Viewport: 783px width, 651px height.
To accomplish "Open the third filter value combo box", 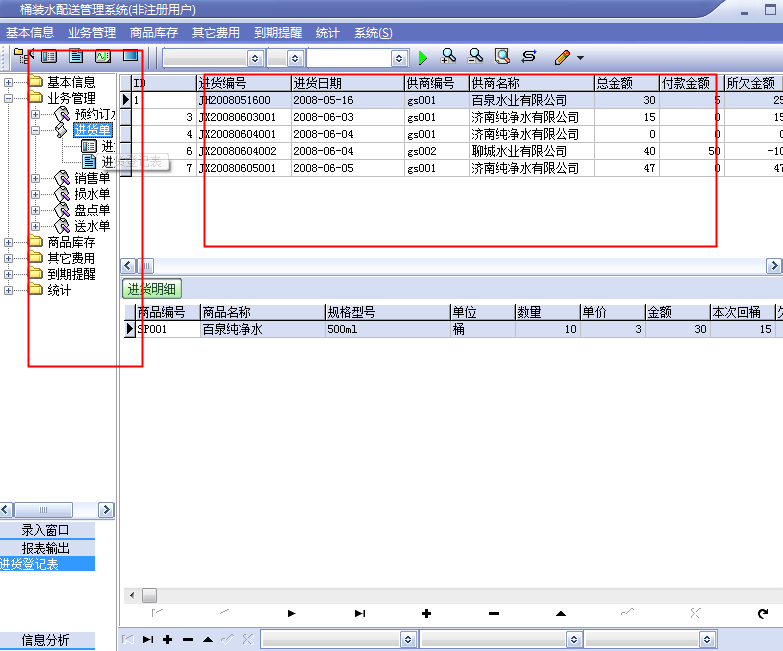I will tap(357, 58).
